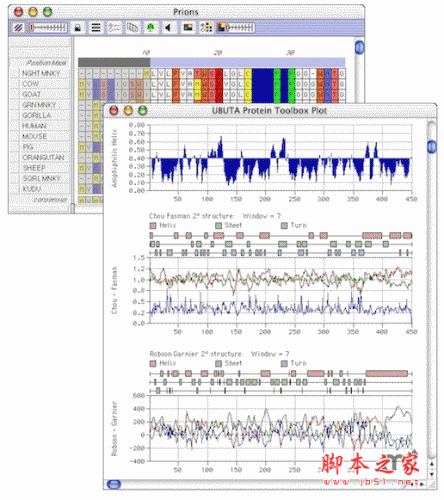Click the vertical scrollbar thumb in Prions window
The height and width of the screenshot is (500, 444).
[359, 47]
